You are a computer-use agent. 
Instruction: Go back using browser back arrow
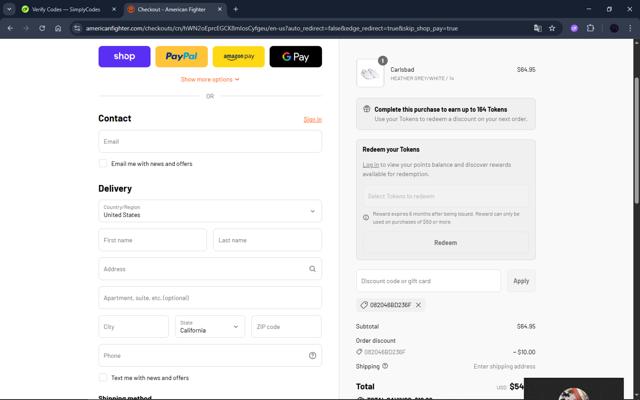coord(10,28)
